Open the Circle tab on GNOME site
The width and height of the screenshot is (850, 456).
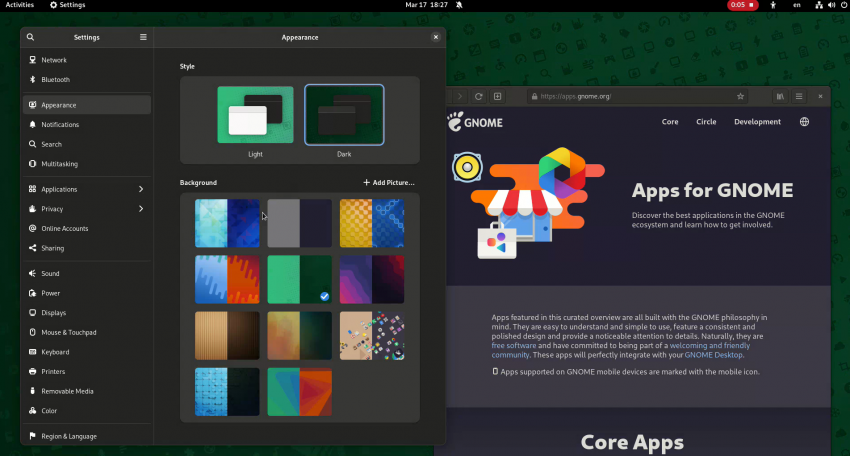point(706,122)
